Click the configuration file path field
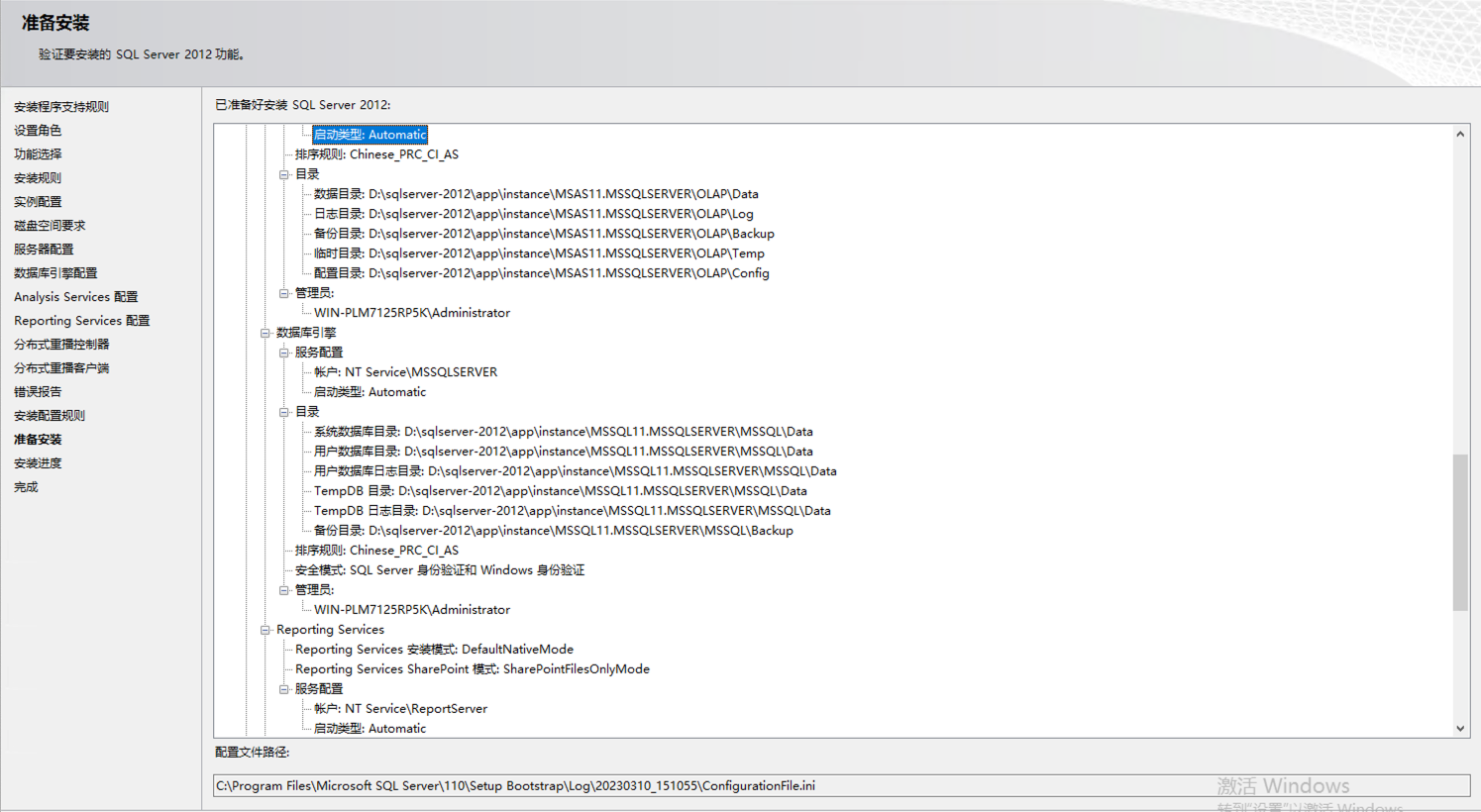The image size is (1481, 812). [840, 785]
